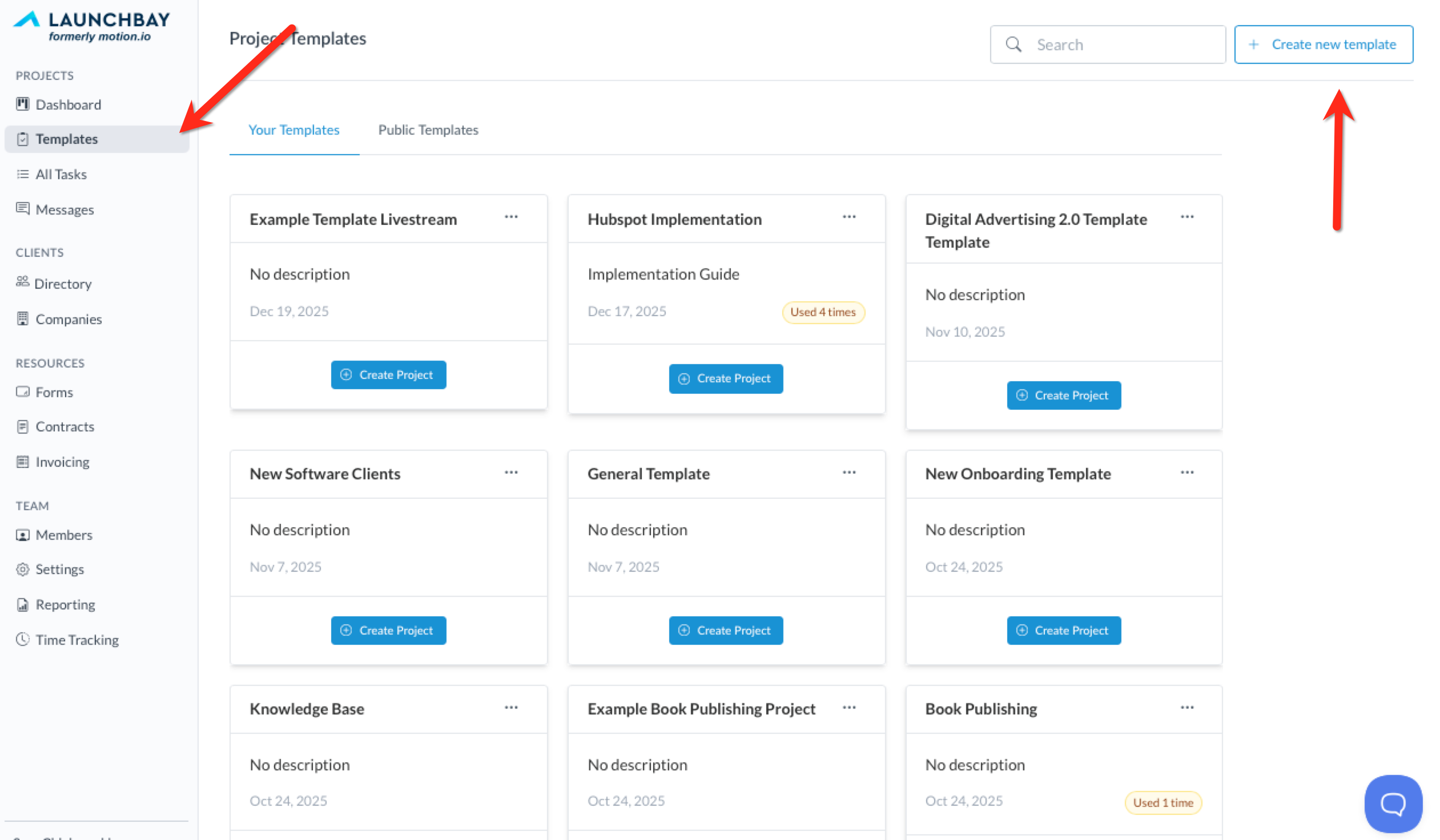Open the Knowledge Base ellipsis menu

(511, 708)
